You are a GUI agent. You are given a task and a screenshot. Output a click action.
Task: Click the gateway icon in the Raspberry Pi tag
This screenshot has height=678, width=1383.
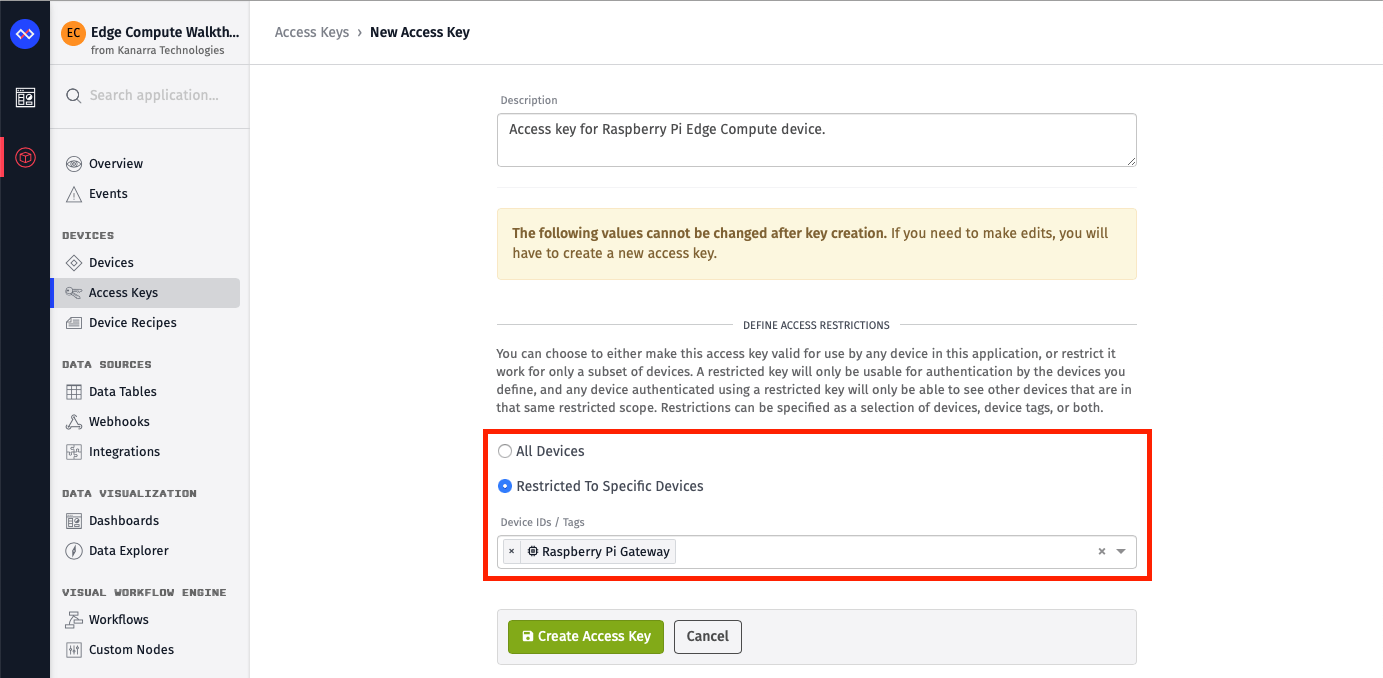pos(533,552)
